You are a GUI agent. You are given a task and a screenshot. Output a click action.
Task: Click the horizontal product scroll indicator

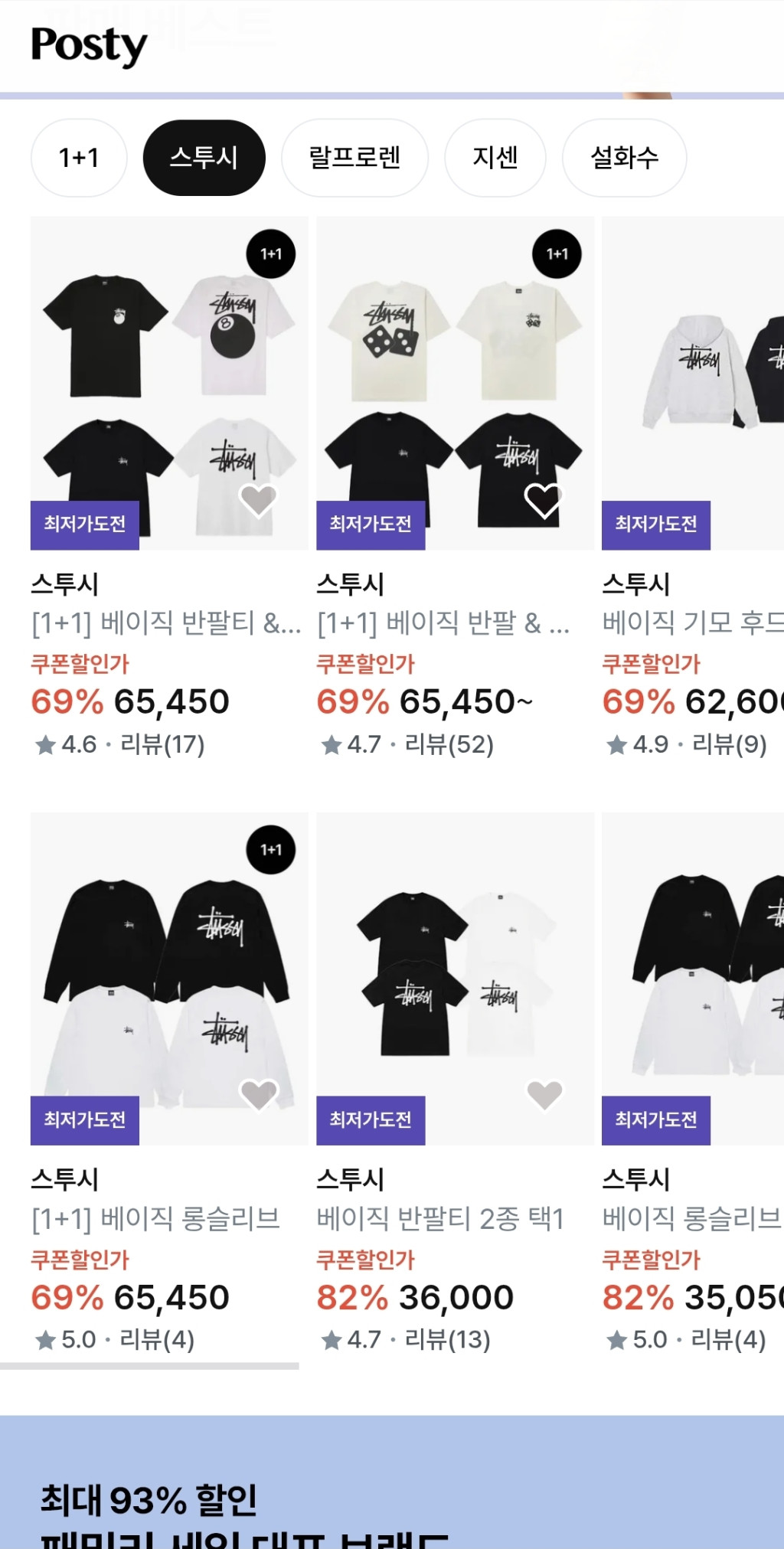coord(149,1366)
